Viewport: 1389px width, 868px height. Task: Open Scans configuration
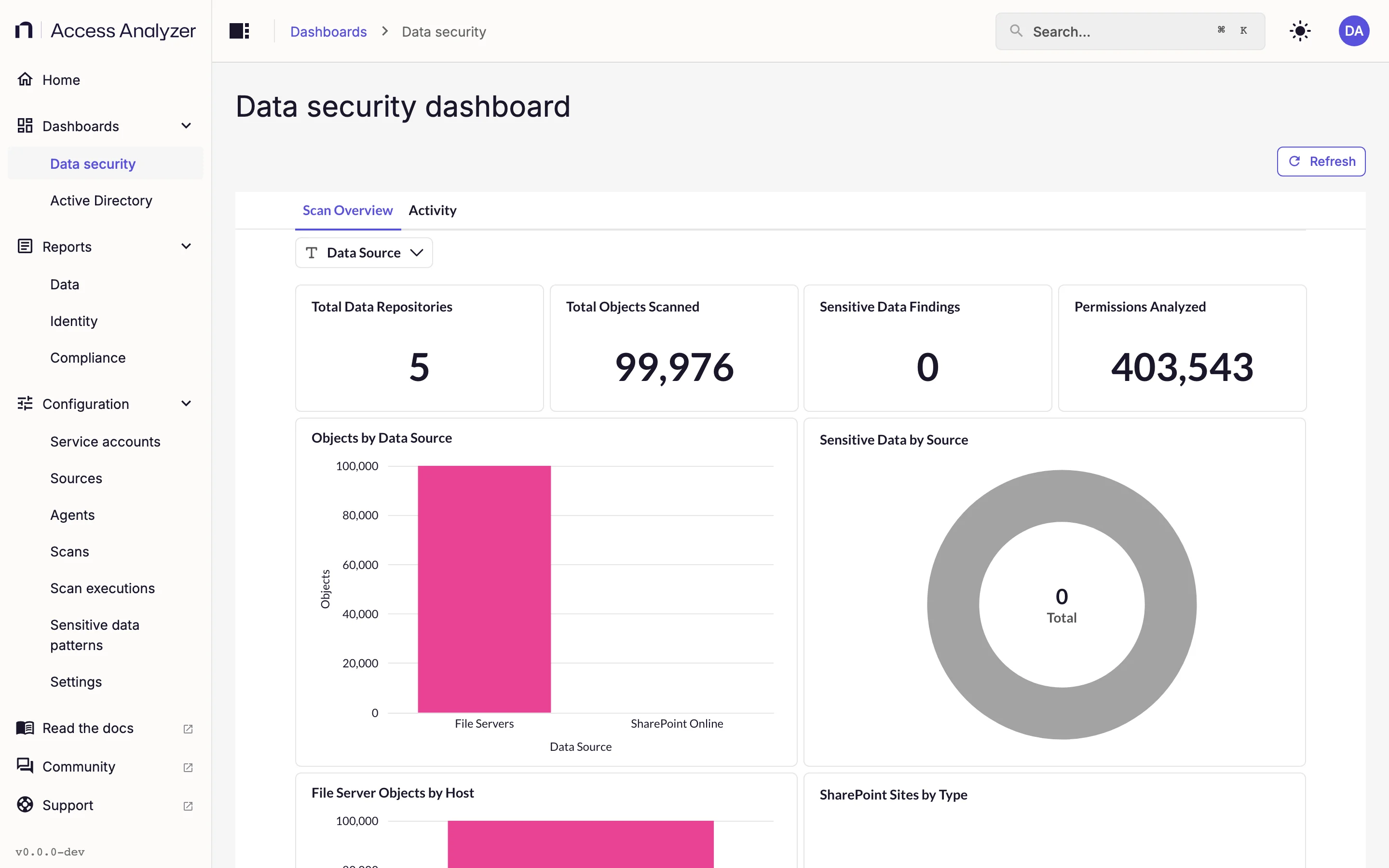coord(69,552)
